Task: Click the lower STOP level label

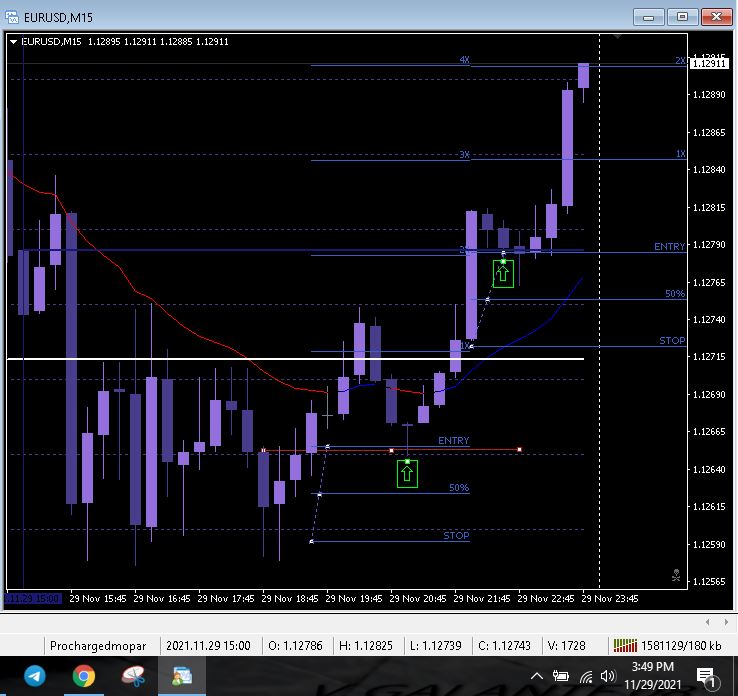Action: (x=456, y=536)
